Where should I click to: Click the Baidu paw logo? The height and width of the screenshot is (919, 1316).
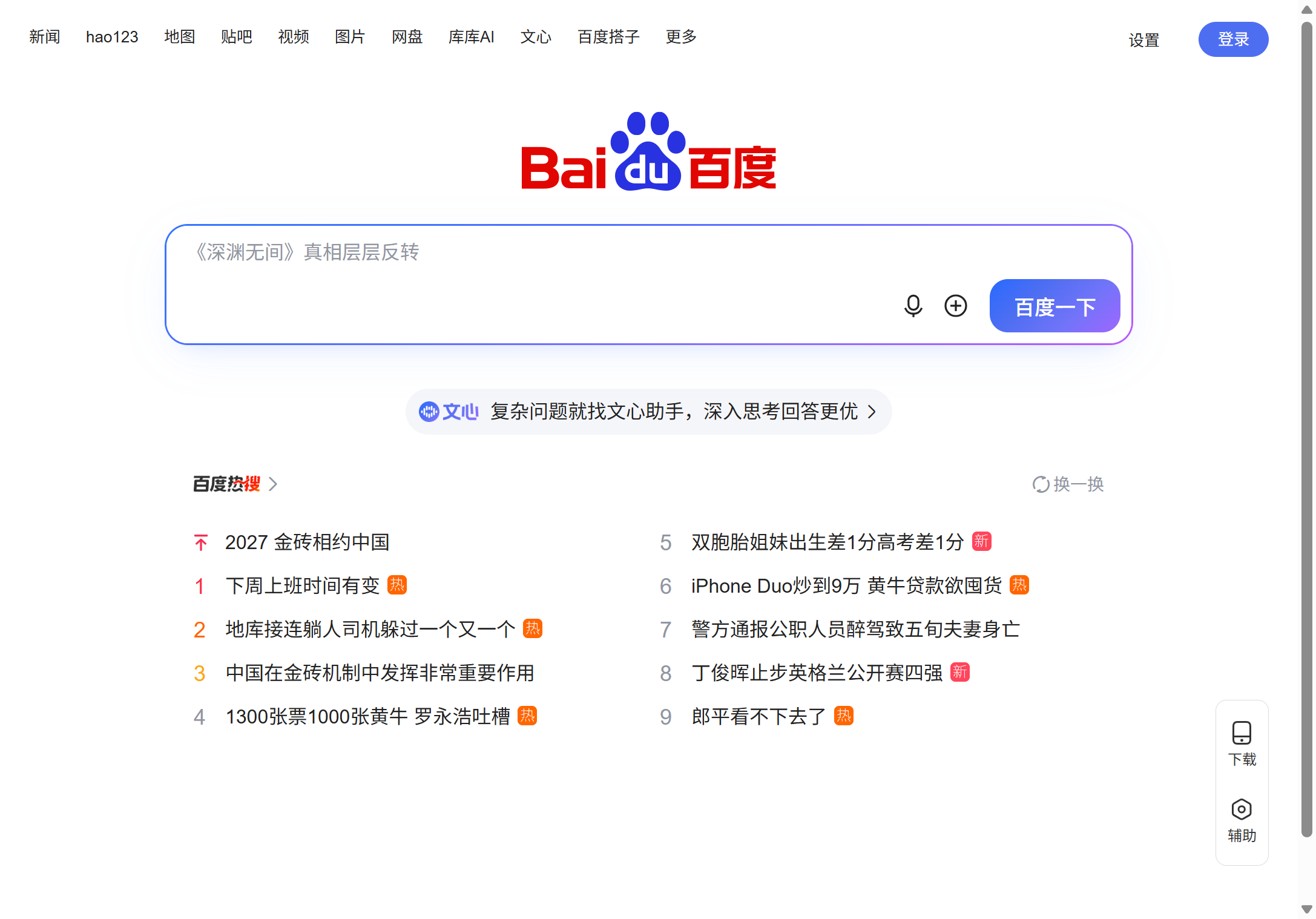point(648,151)
